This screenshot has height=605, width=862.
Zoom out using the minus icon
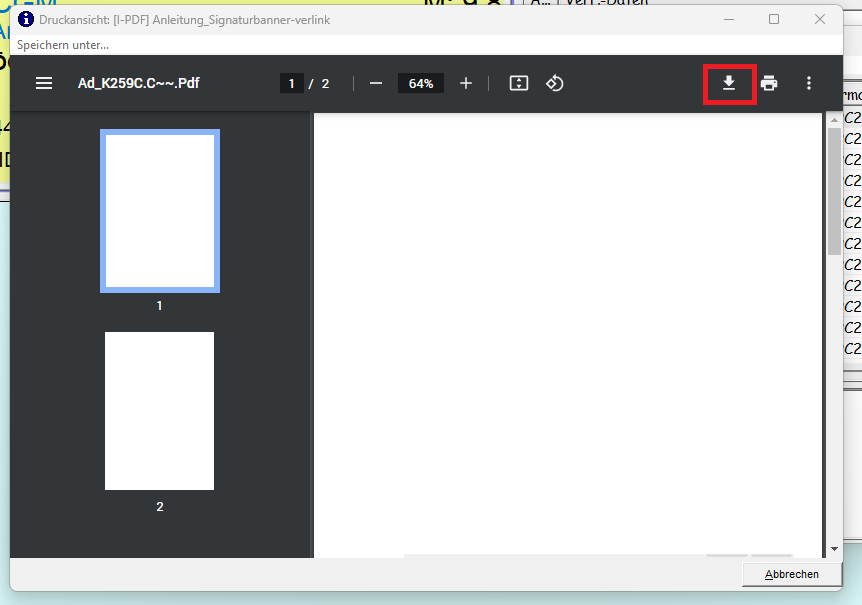[376, 83]
